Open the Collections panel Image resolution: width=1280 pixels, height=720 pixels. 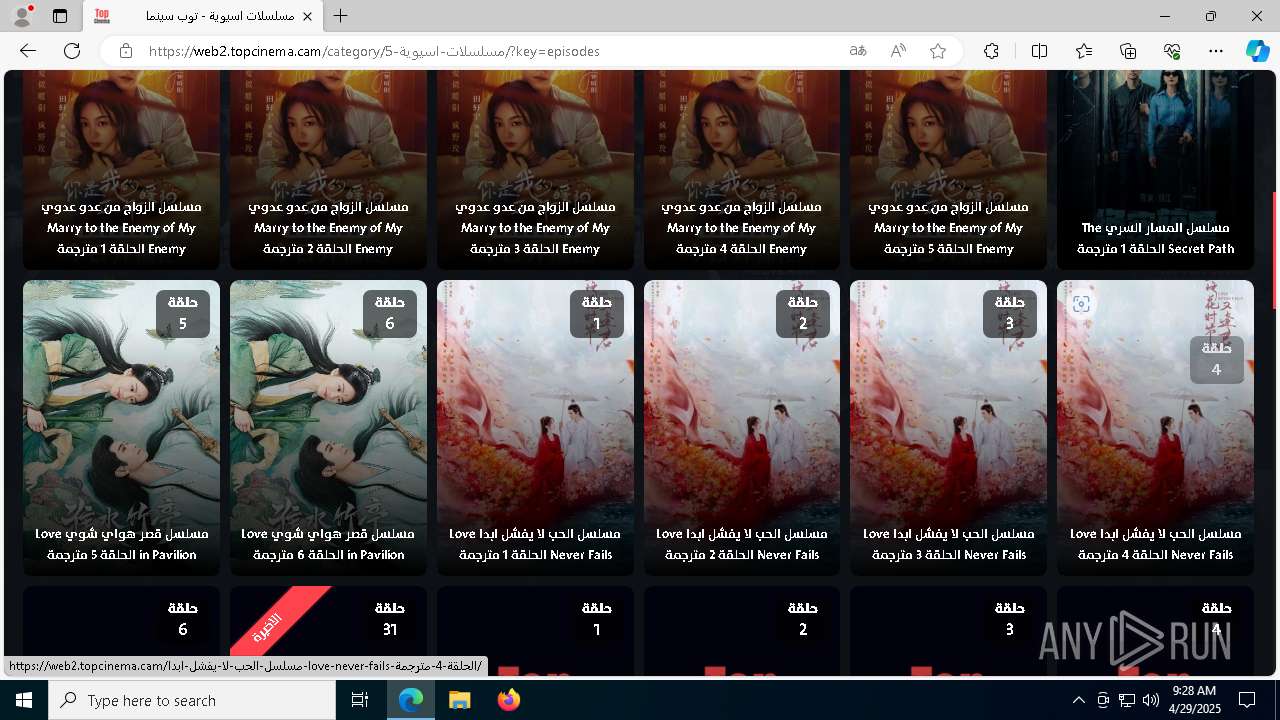coord(1128,51)
